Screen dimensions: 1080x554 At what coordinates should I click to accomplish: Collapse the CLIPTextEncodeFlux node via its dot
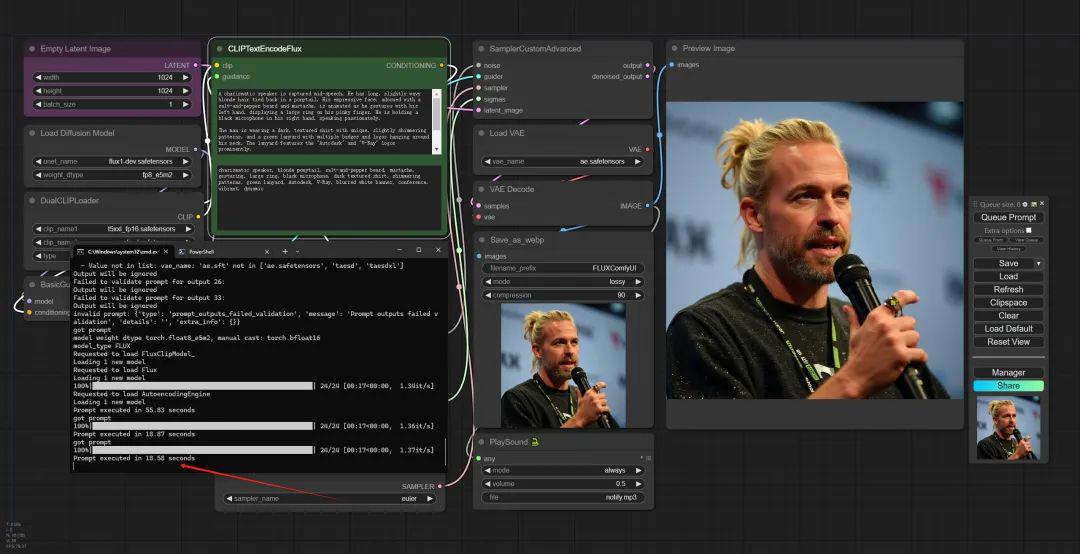click(x=219, y=48)
